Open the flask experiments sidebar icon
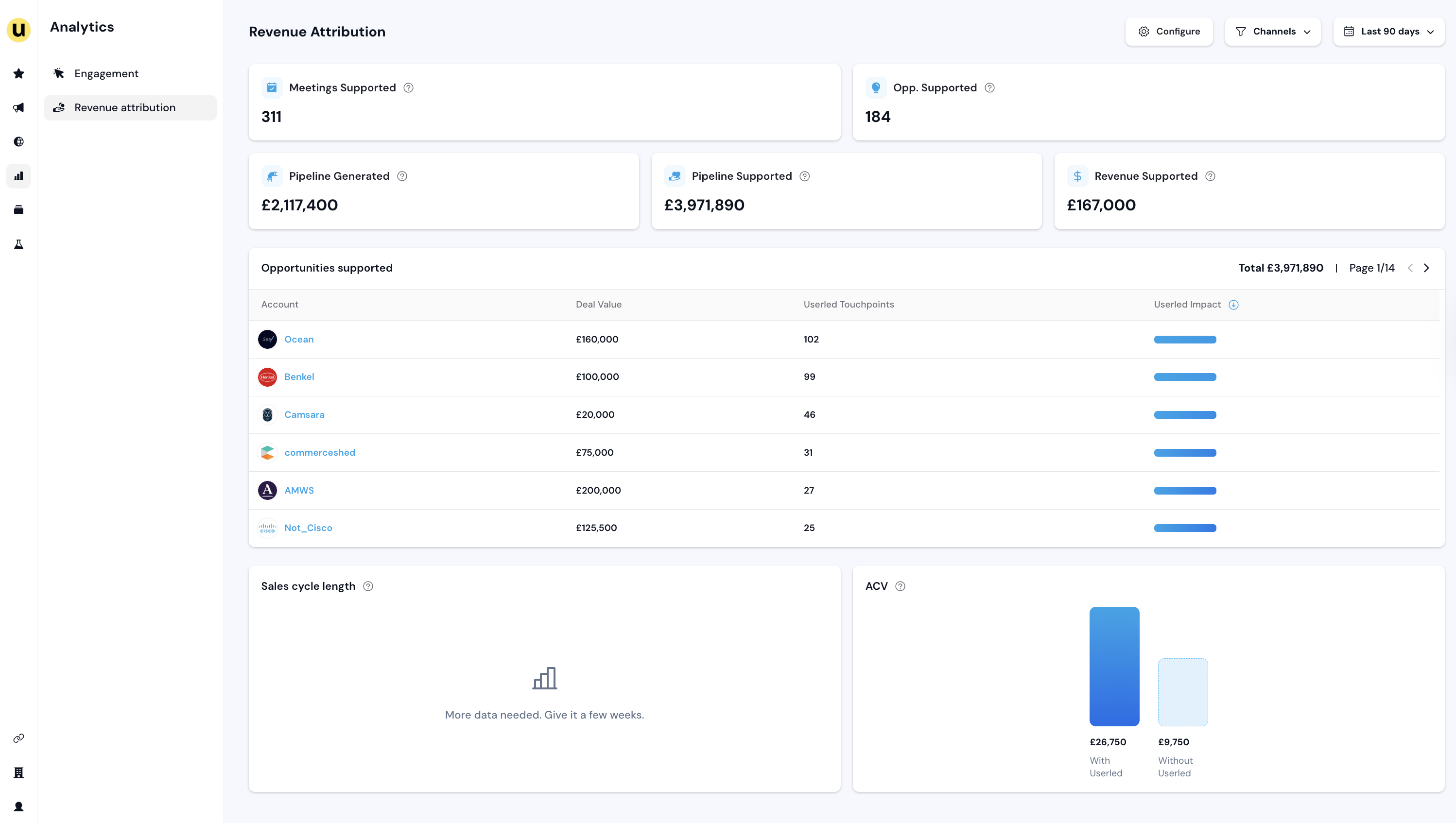The width and height of the screenshot is (1456, 823). 18,244
